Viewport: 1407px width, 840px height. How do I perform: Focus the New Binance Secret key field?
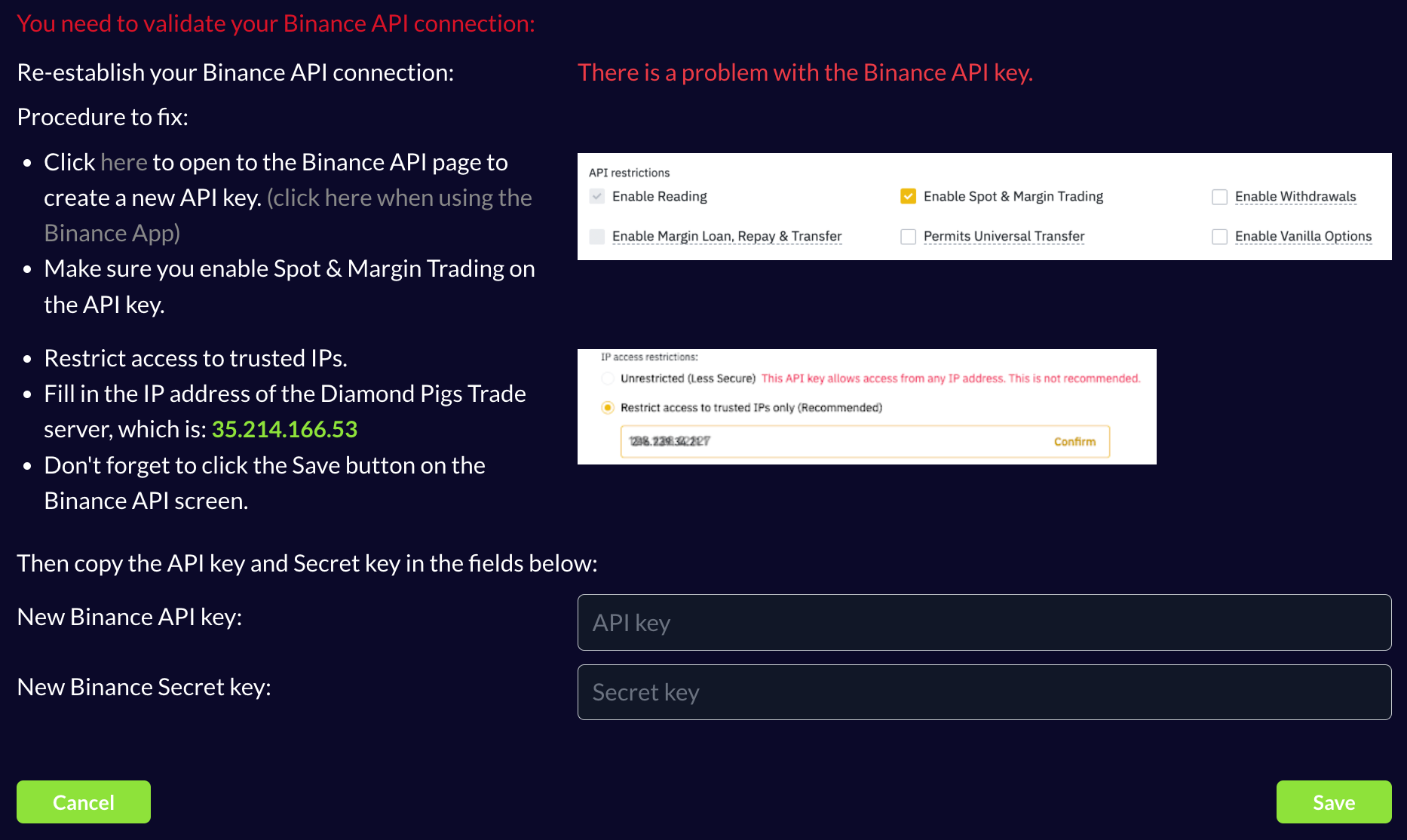tap(984, 692)
